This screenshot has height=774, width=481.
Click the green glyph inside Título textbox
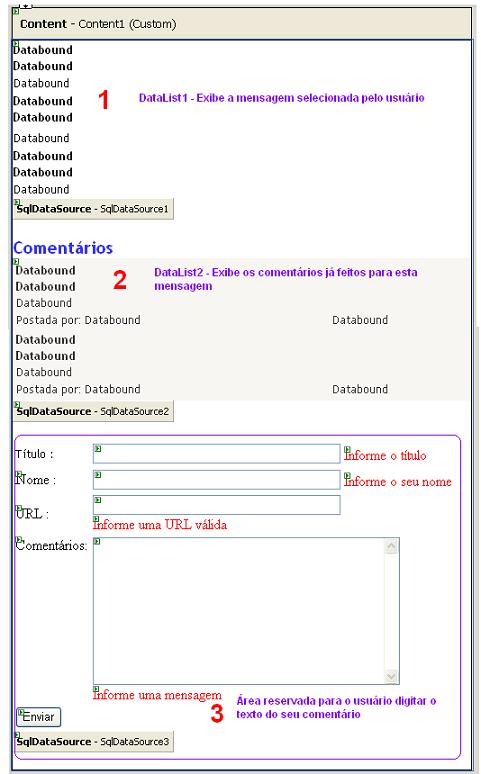(x=98, y=449)
